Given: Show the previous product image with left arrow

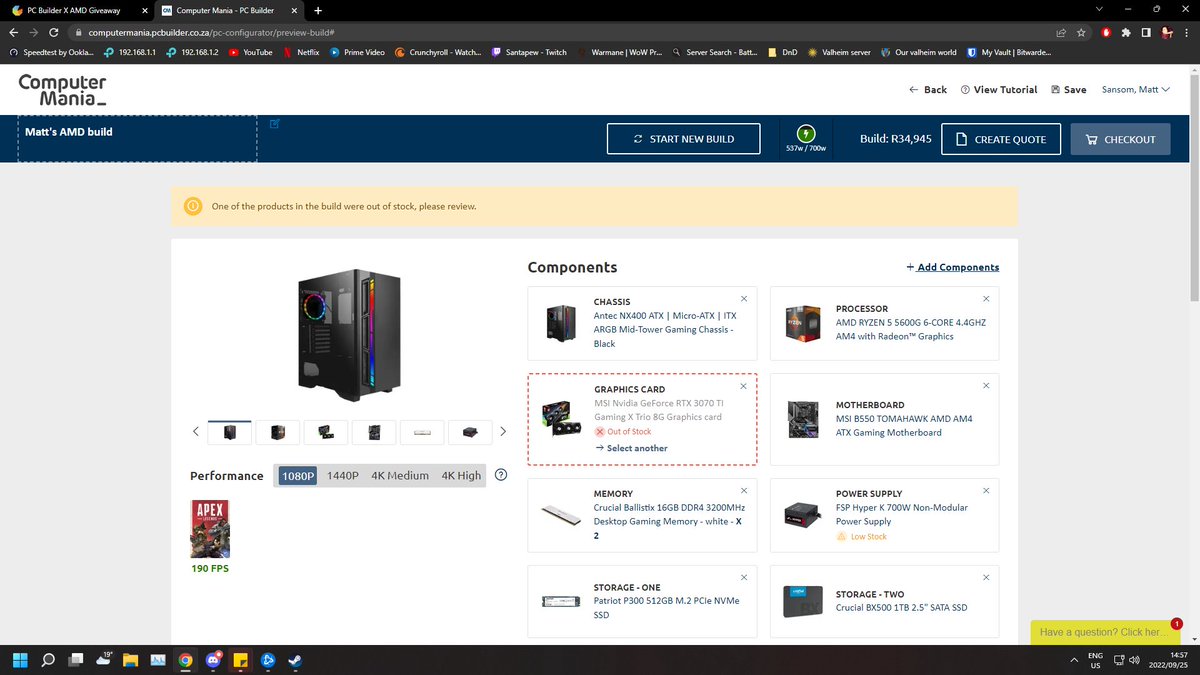Looking at the screenshot, I should [x=196, y=432].
